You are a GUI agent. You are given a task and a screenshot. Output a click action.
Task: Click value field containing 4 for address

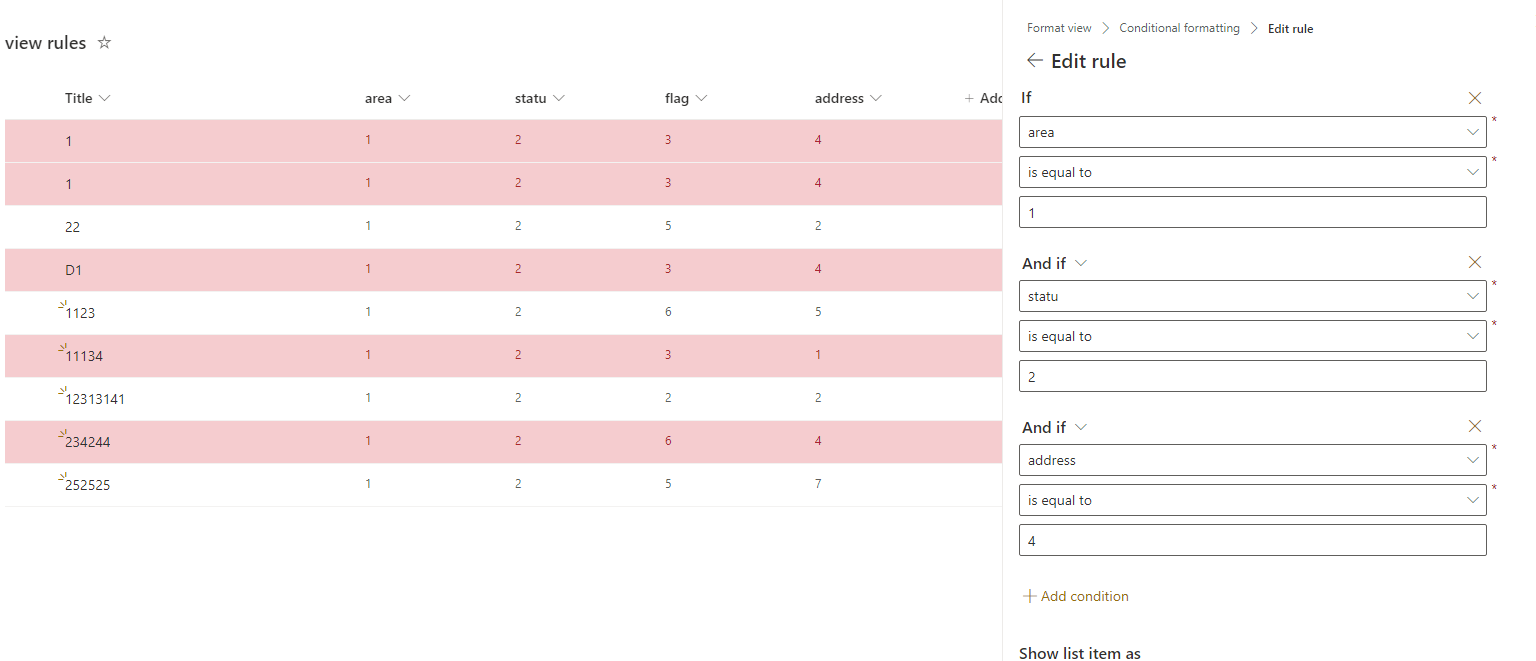tap(1252, 540)
